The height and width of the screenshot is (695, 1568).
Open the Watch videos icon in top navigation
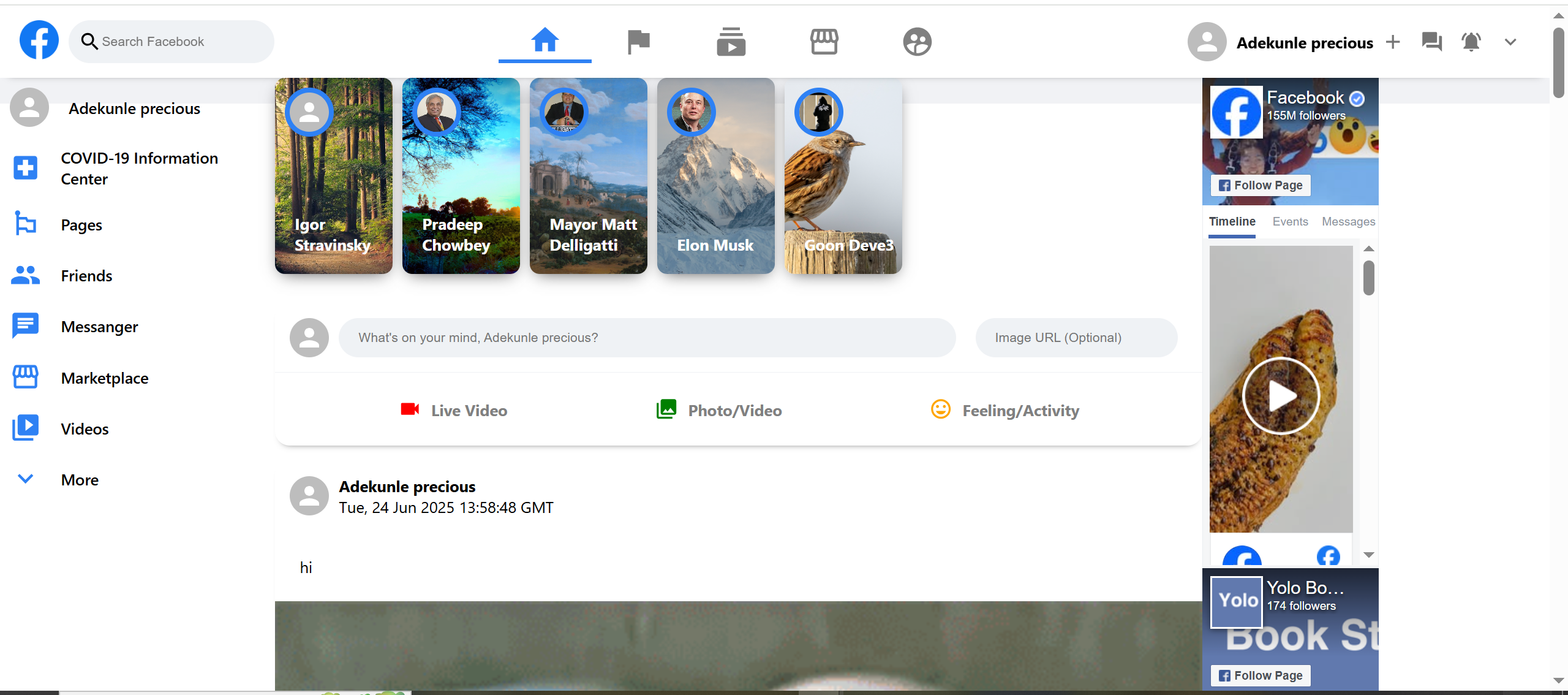pyautogui.click(x=731, y=42)
